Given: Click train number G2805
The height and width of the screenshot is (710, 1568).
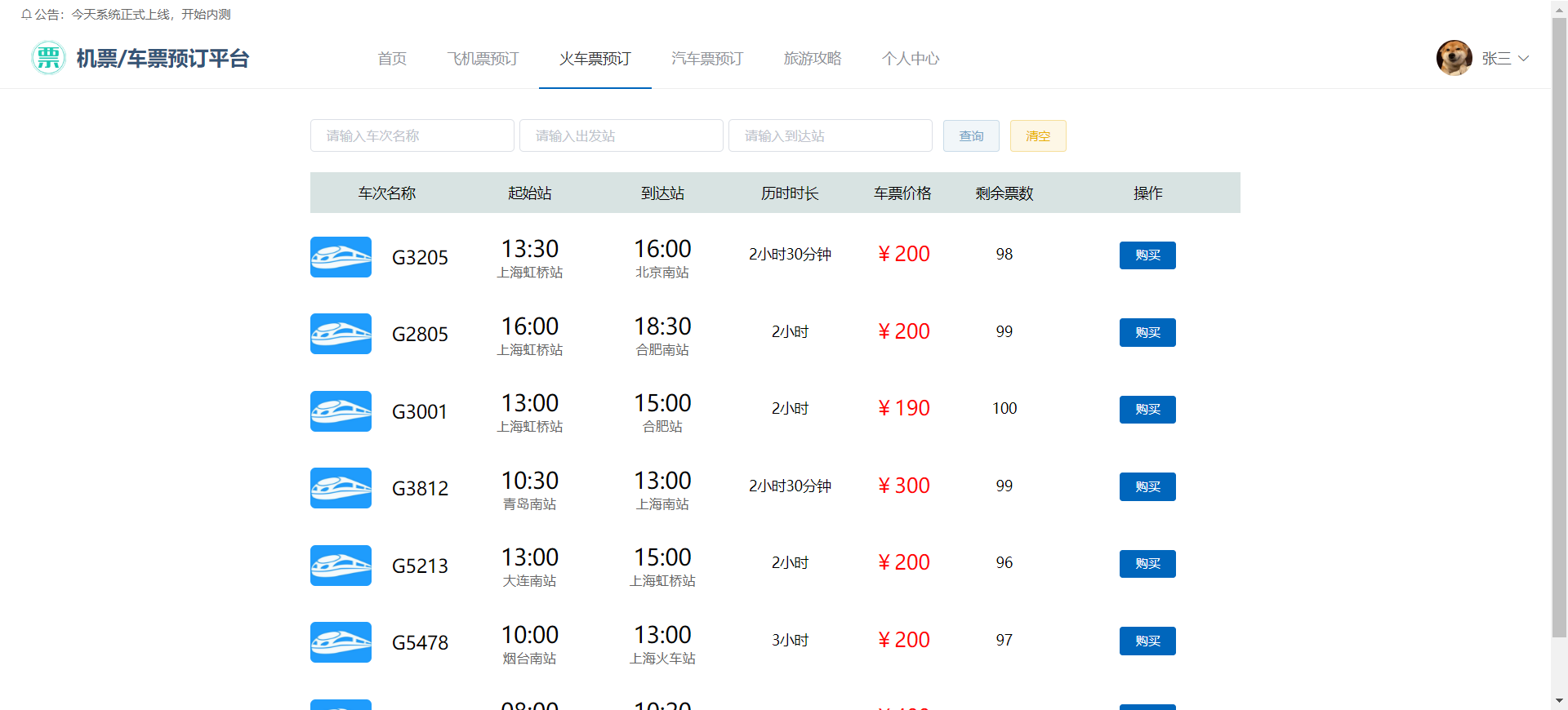Looking at the screenshot, I should 420,335.
